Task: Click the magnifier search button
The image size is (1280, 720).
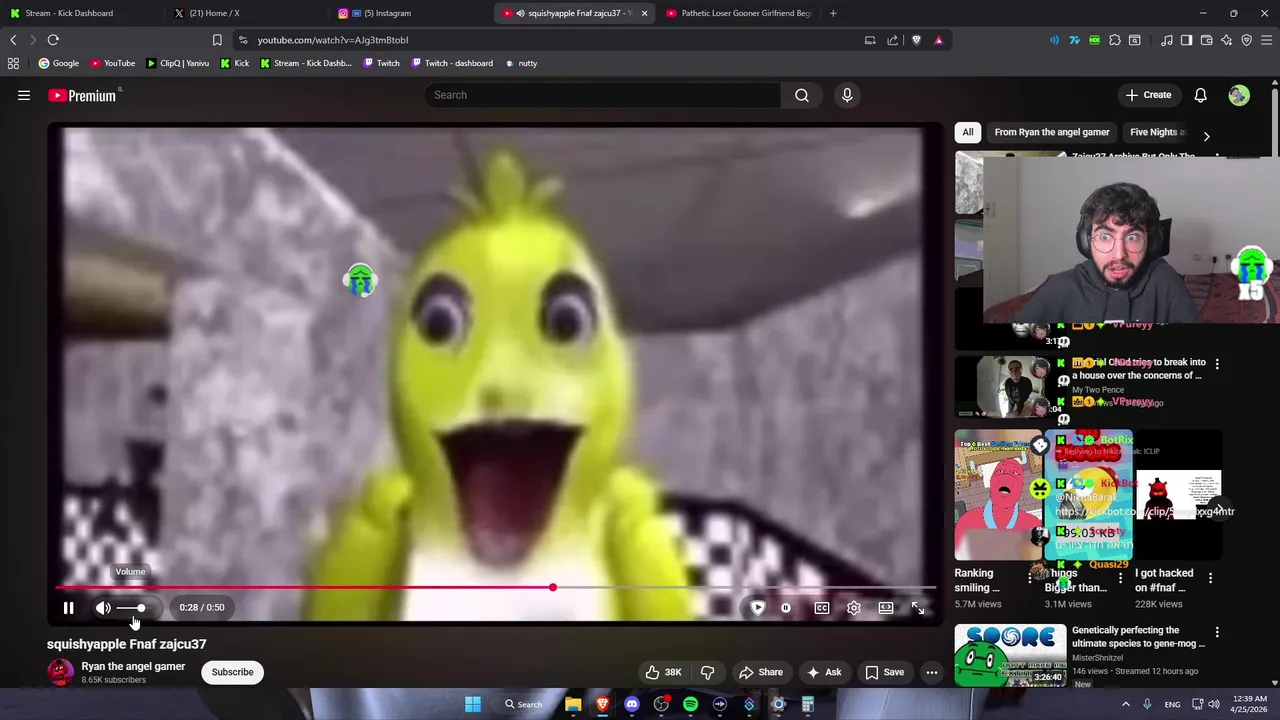Action: coord(802,95)
